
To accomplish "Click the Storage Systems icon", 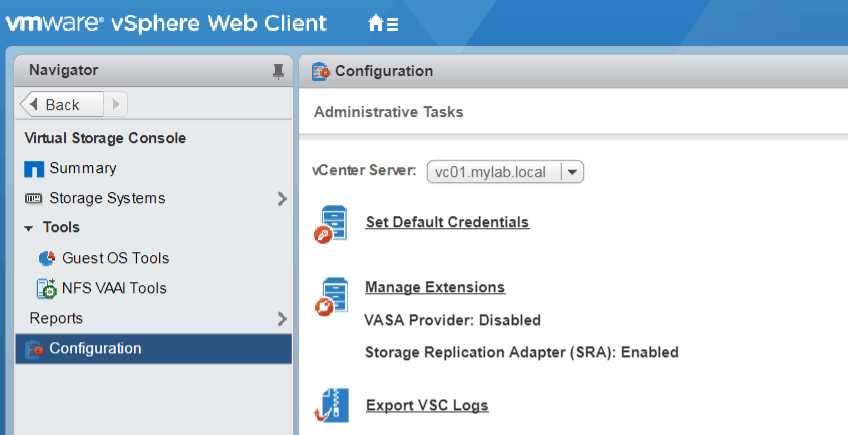I will tap(34, 199).
